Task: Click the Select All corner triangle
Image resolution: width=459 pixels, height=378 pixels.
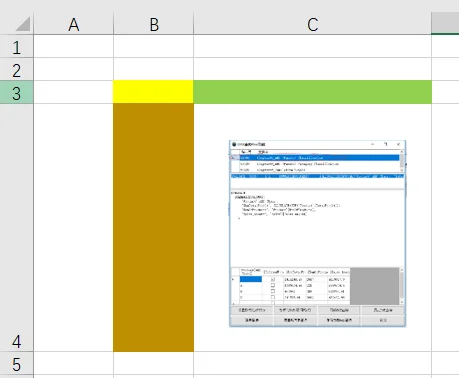Action: [x=23, y=24]
